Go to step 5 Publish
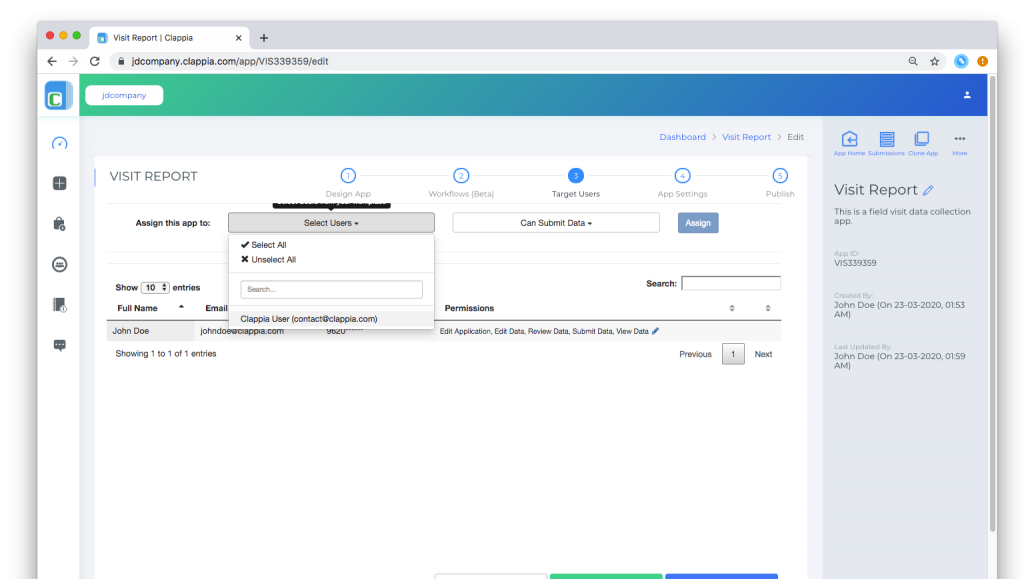The height and width of the screenshot is (579, 1024). point(780,183)
